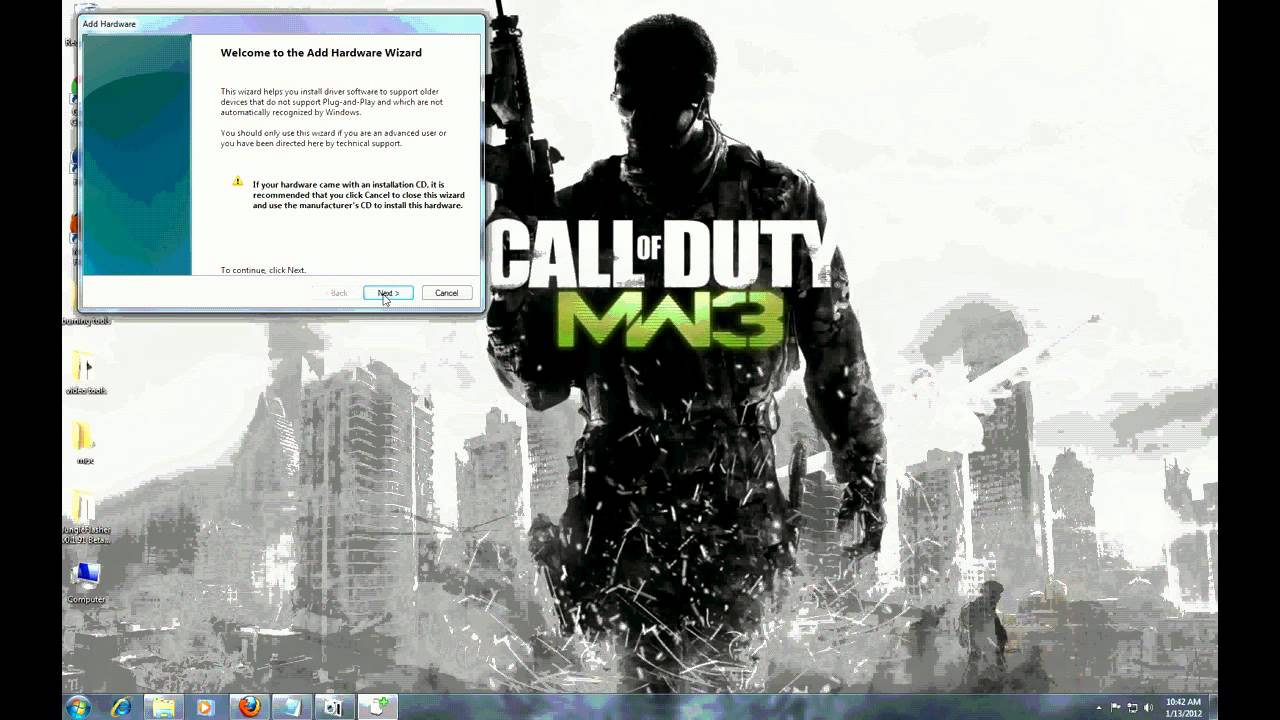
Task: Click Next in the Add Hardware Wizard
Action: click(x=388, y=293)
